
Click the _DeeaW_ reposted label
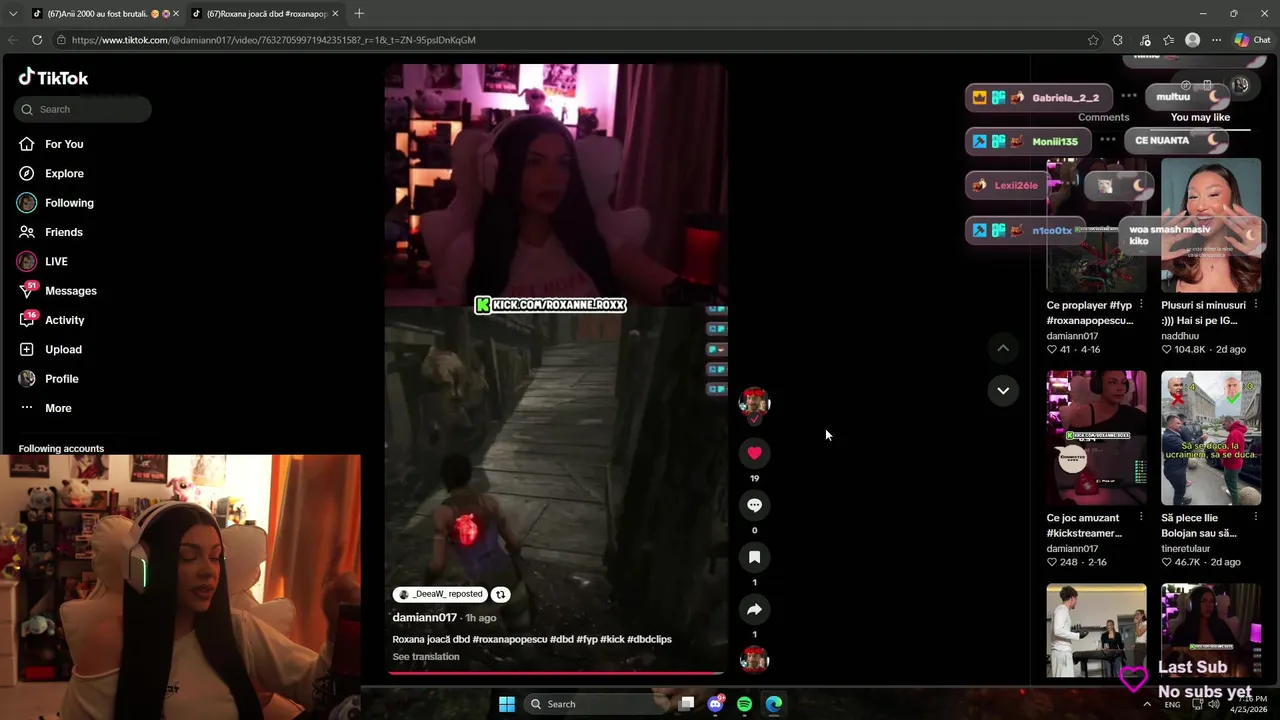coord(440,594)
